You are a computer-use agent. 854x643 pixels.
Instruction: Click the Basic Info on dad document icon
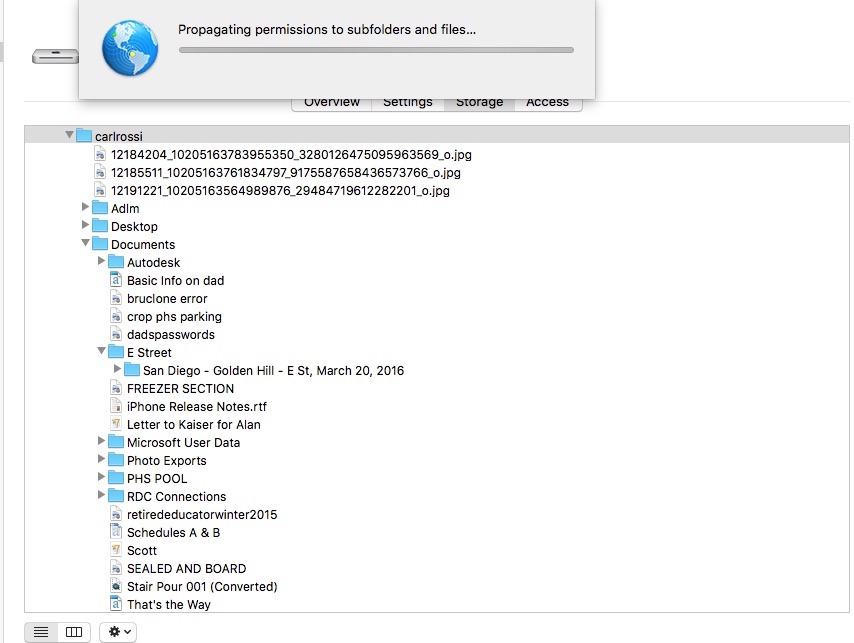(x=115, y=280)
